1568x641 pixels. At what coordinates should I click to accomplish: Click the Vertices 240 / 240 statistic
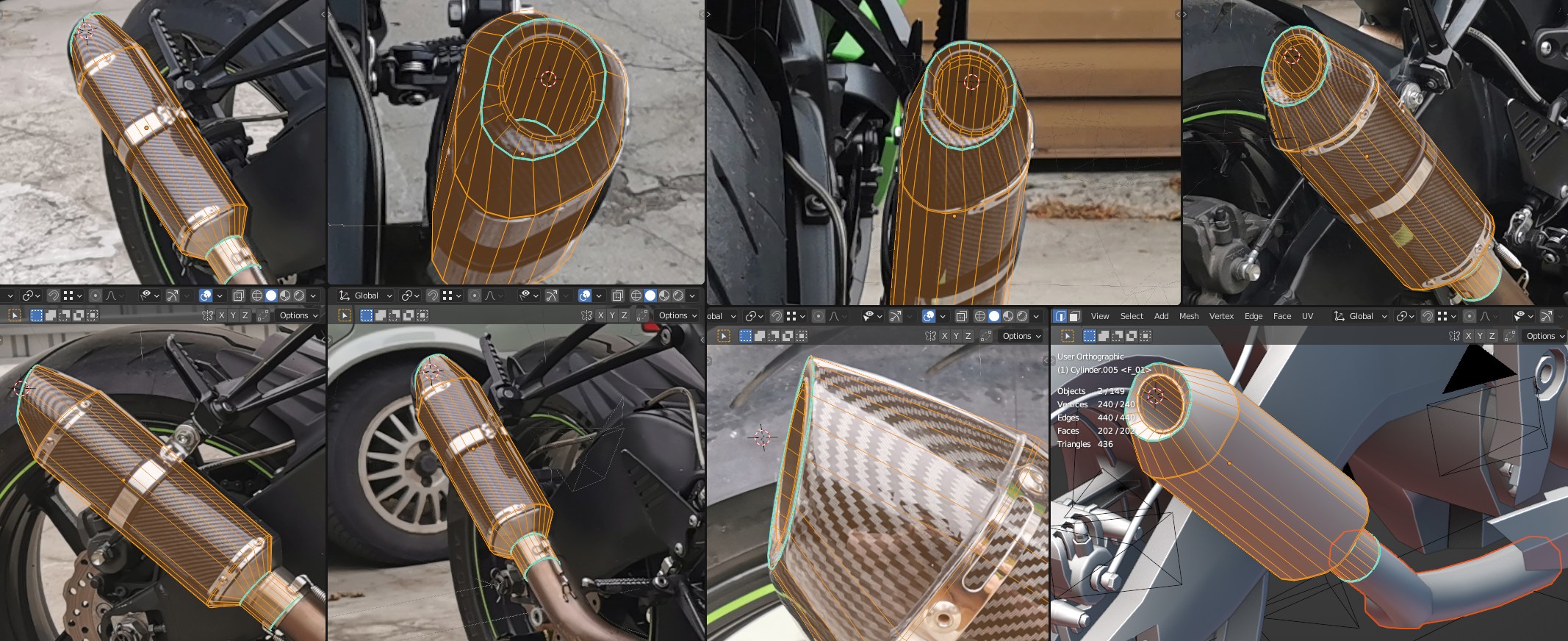pos(1096,404)
